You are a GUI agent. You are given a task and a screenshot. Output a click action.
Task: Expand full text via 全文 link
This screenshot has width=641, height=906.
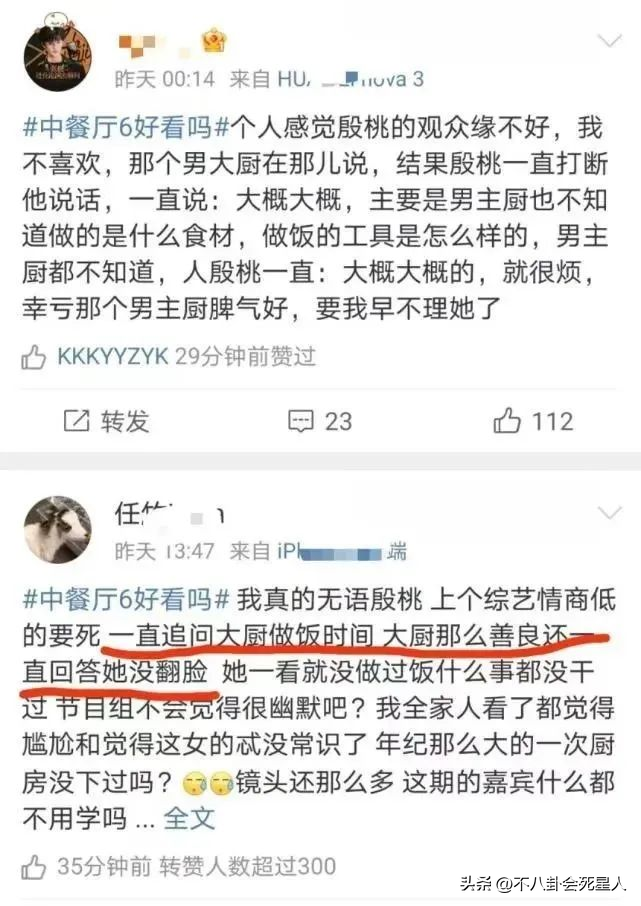(x=189, y=818)
